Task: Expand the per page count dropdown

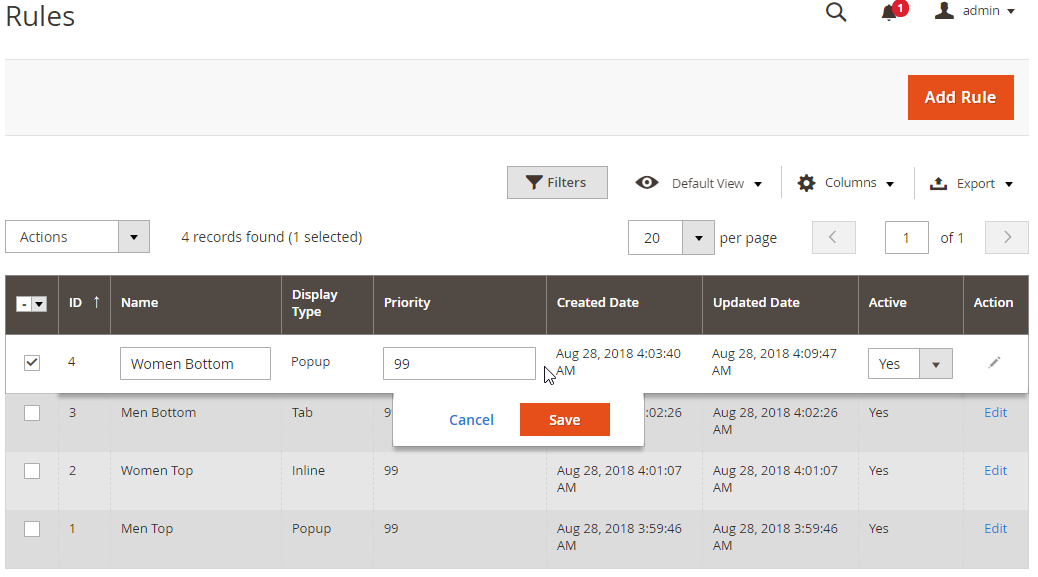Action: point(697,238)
